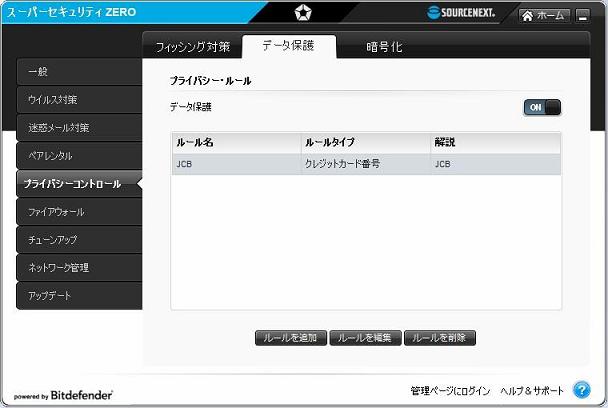Open ウイルス対策 section in sidebar
This screenshot has height=408, width=608.
(79, 100)
